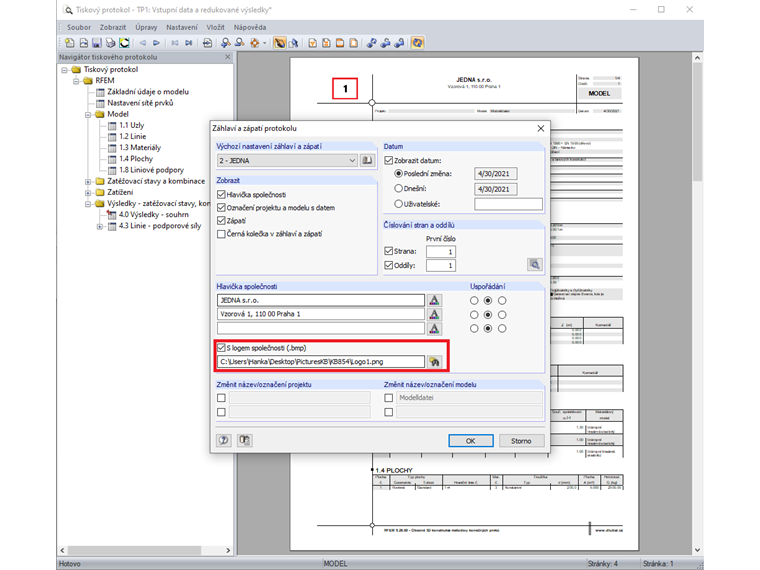Screen dimensions: 760x570
Task: Browse for company logo file
Action: [x=435, y=362]
